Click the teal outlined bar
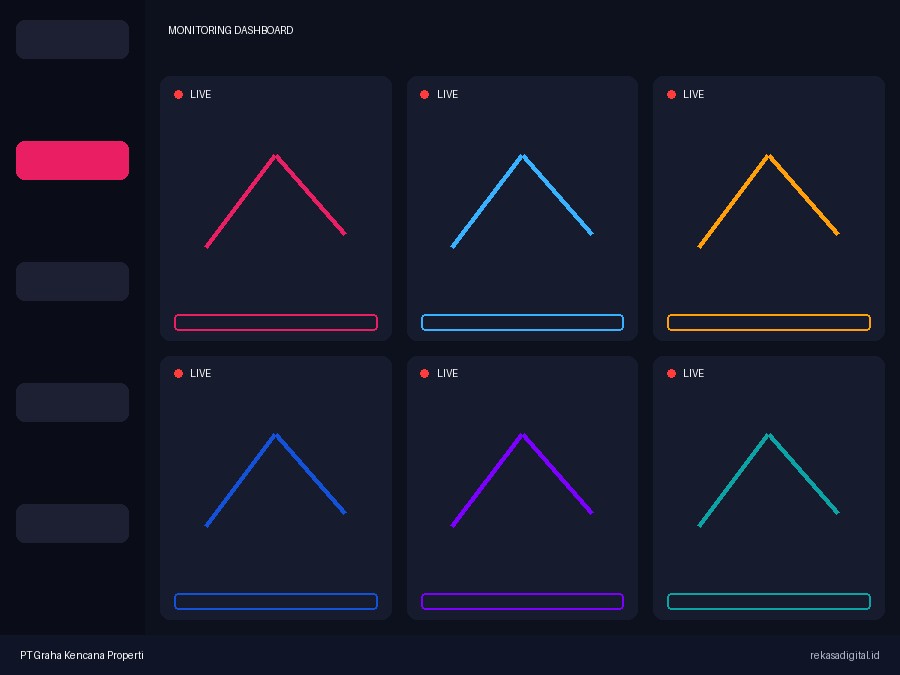Image resolution: width=900 pixels, height=675 pixels. point(769,602)
